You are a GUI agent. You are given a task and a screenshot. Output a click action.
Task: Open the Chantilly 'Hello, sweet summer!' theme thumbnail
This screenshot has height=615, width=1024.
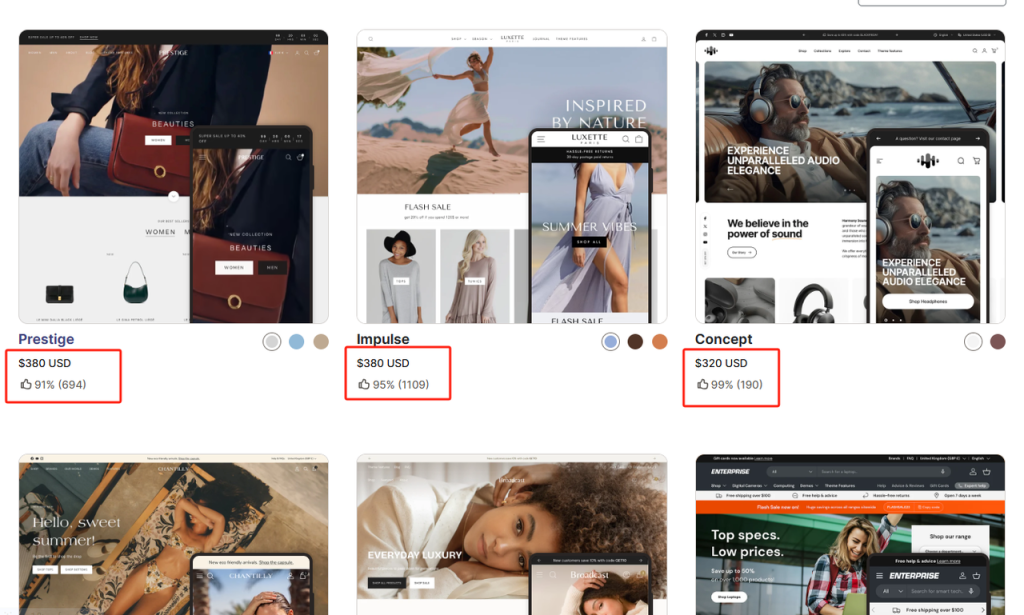pos(173,535)
